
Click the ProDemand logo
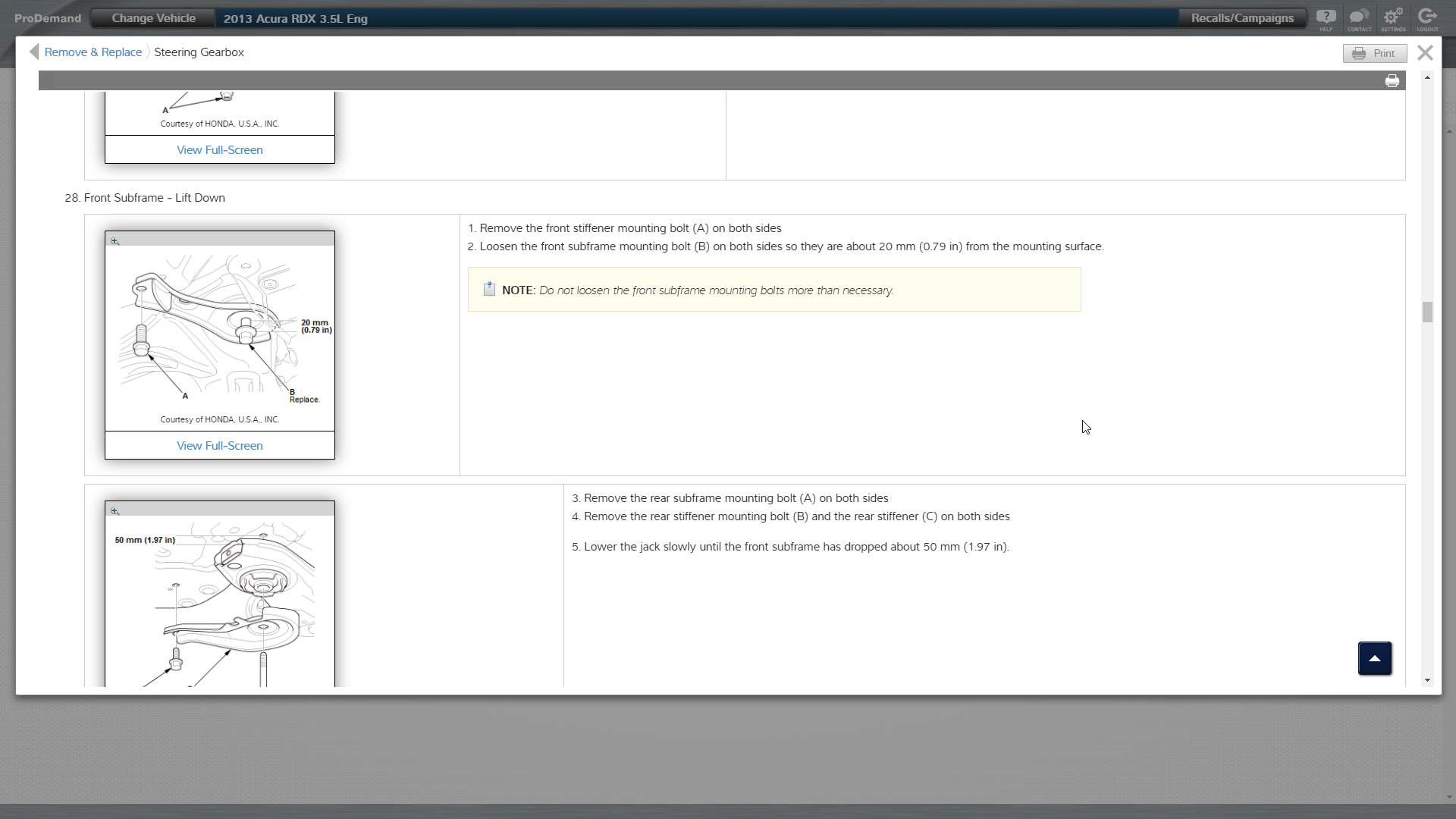47,18
